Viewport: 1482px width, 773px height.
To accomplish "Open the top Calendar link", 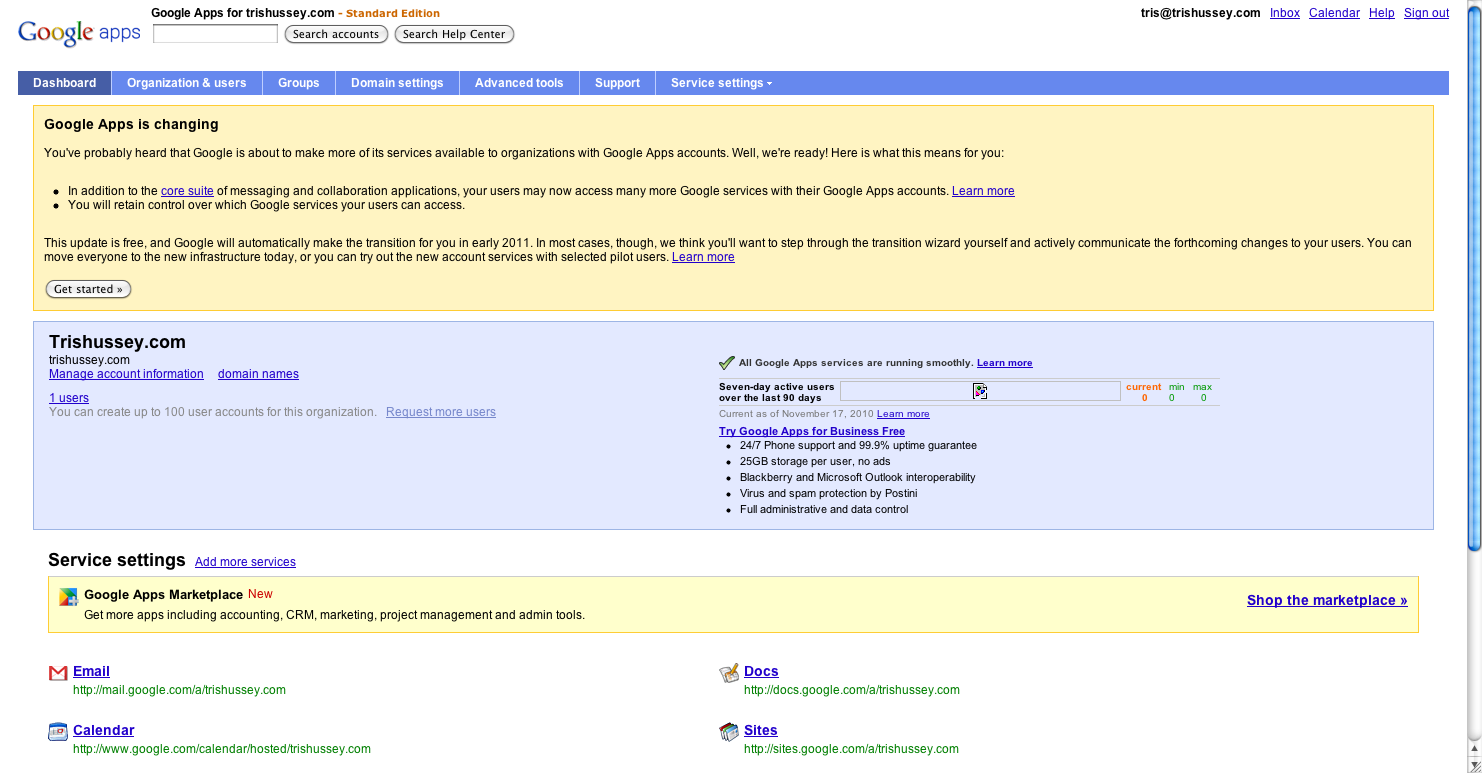I will [x=1334, y=13].
